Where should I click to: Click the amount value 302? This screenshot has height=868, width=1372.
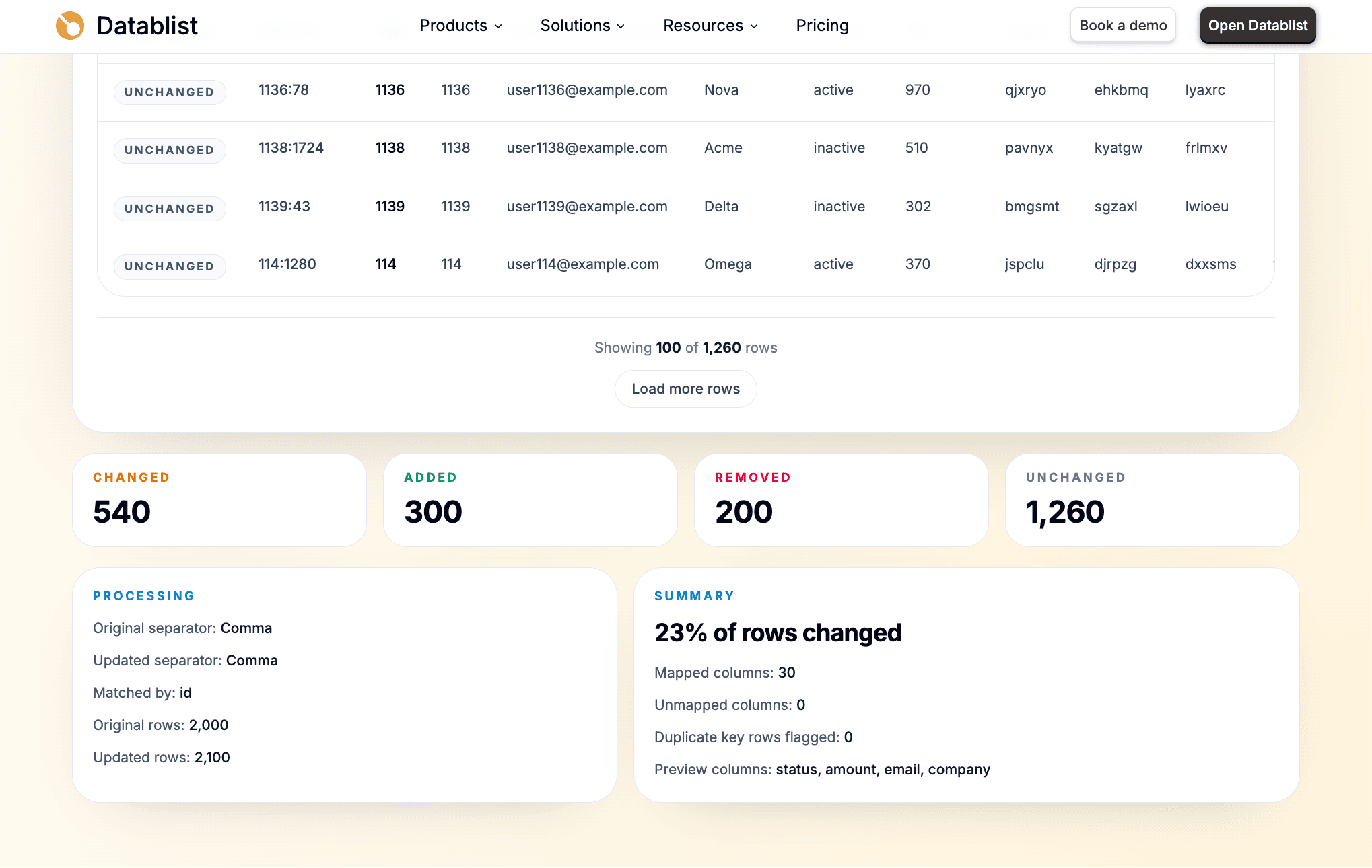pos(918,207)
